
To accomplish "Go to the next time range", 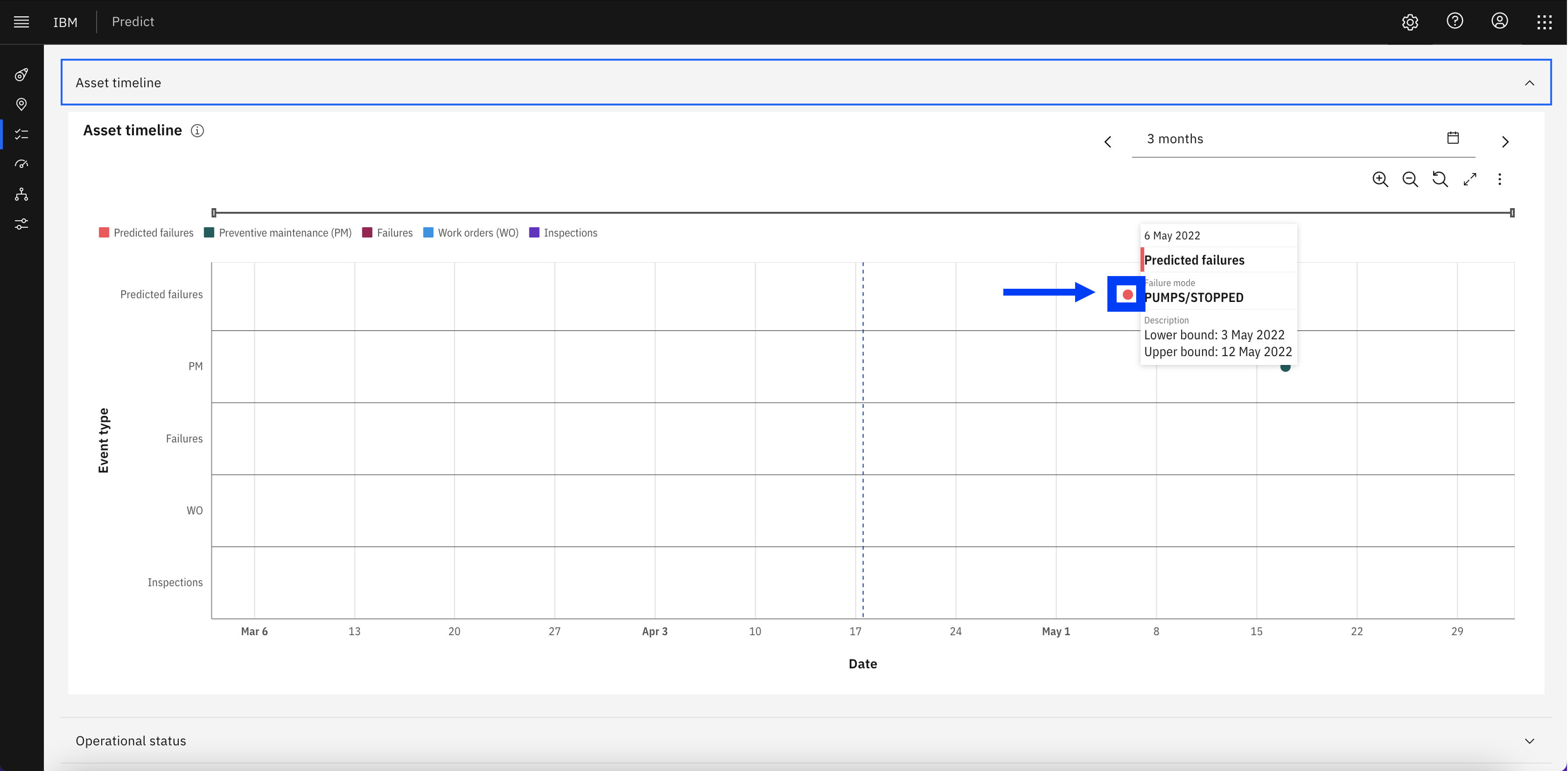I will 1505,142.
